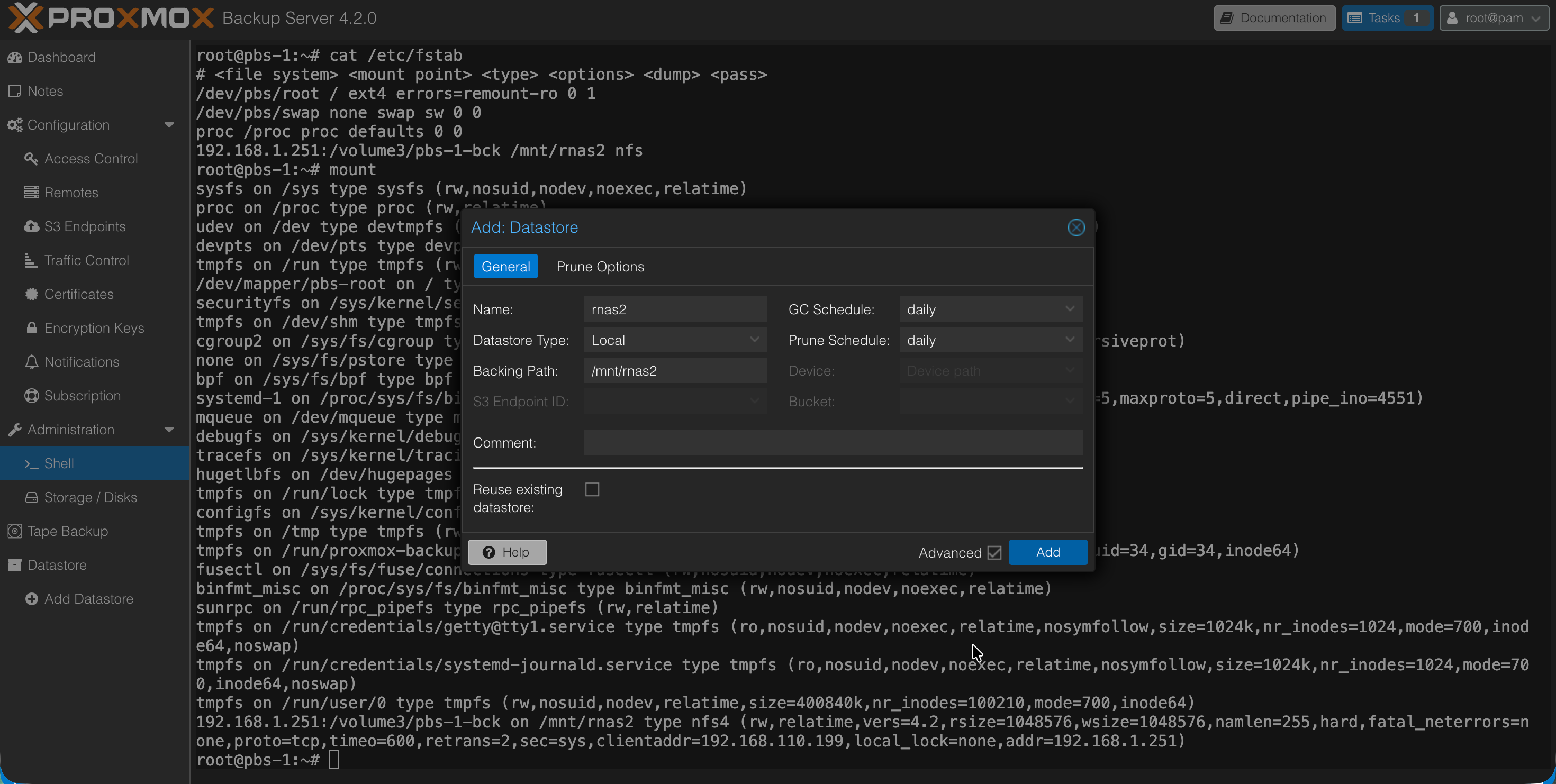This screenshot has width=1556, height=784.
Task: Click the Traffic Control chart icon
Action: 31,260
